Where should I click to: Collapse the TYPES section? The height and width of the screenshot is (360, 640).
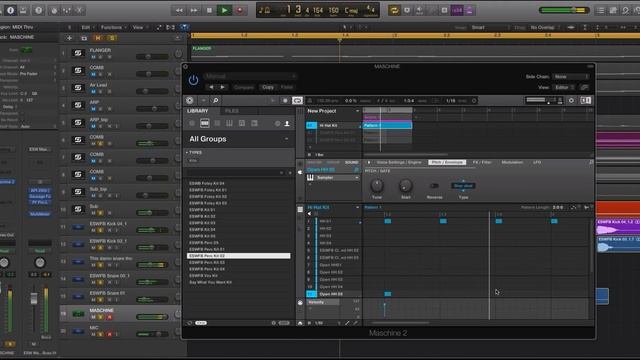(194, 152)
